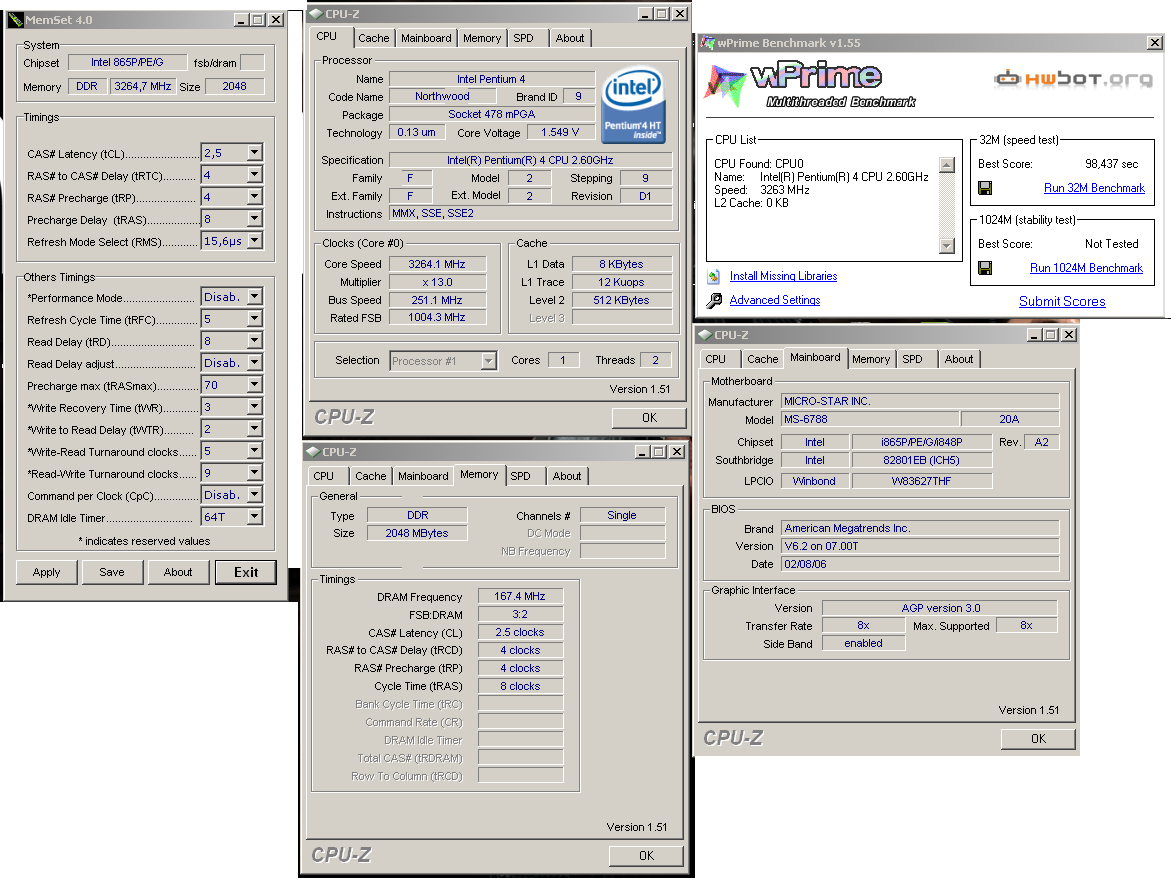Open the Refresh Cycle Time (tRFC) dropdown
Image resolution: width=1171 pixels, height=878 pixels.
click(x=255, y=319)
